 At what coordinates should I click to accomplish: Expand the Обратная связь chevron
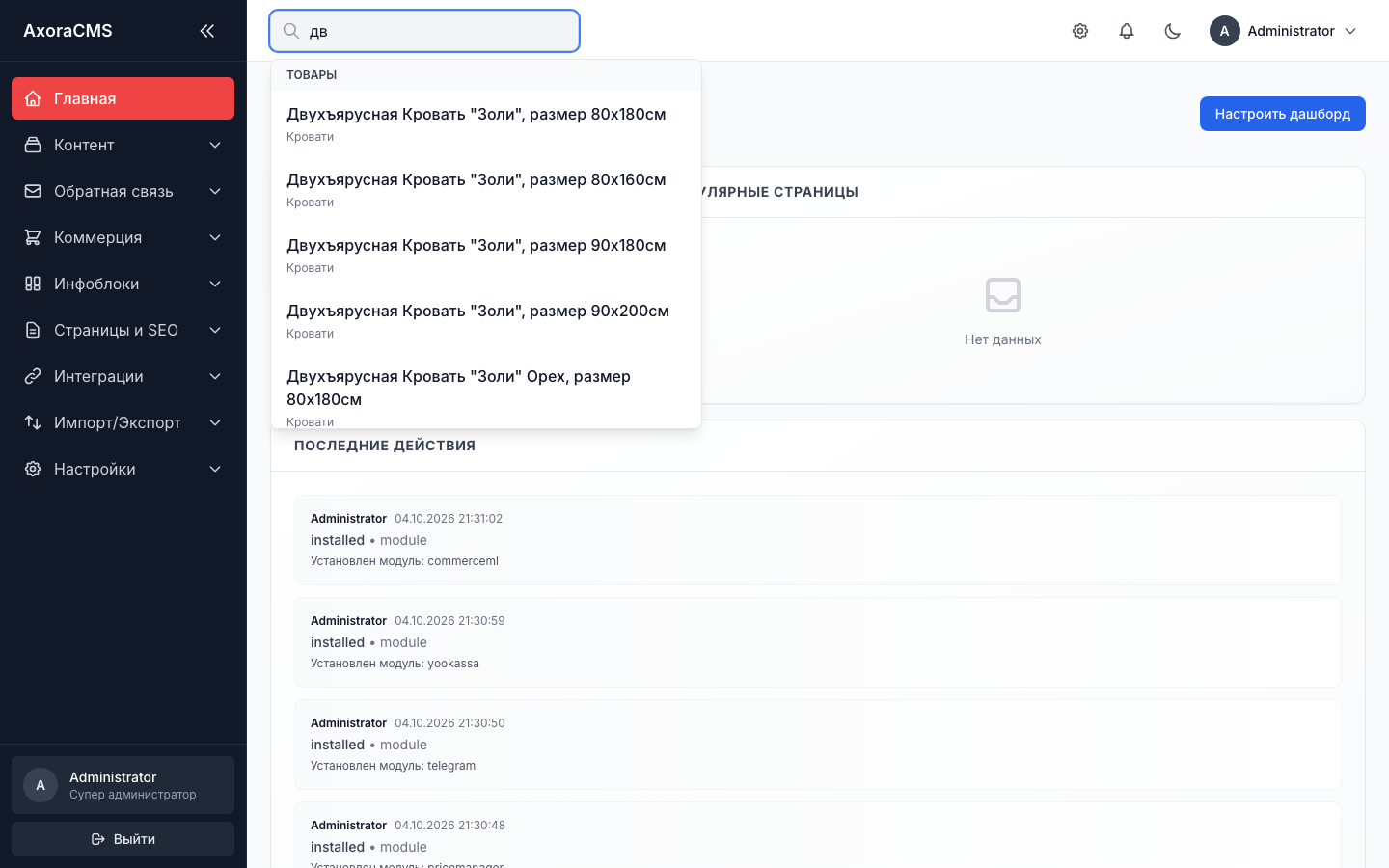pyautogui.click(x=215, y=191)
